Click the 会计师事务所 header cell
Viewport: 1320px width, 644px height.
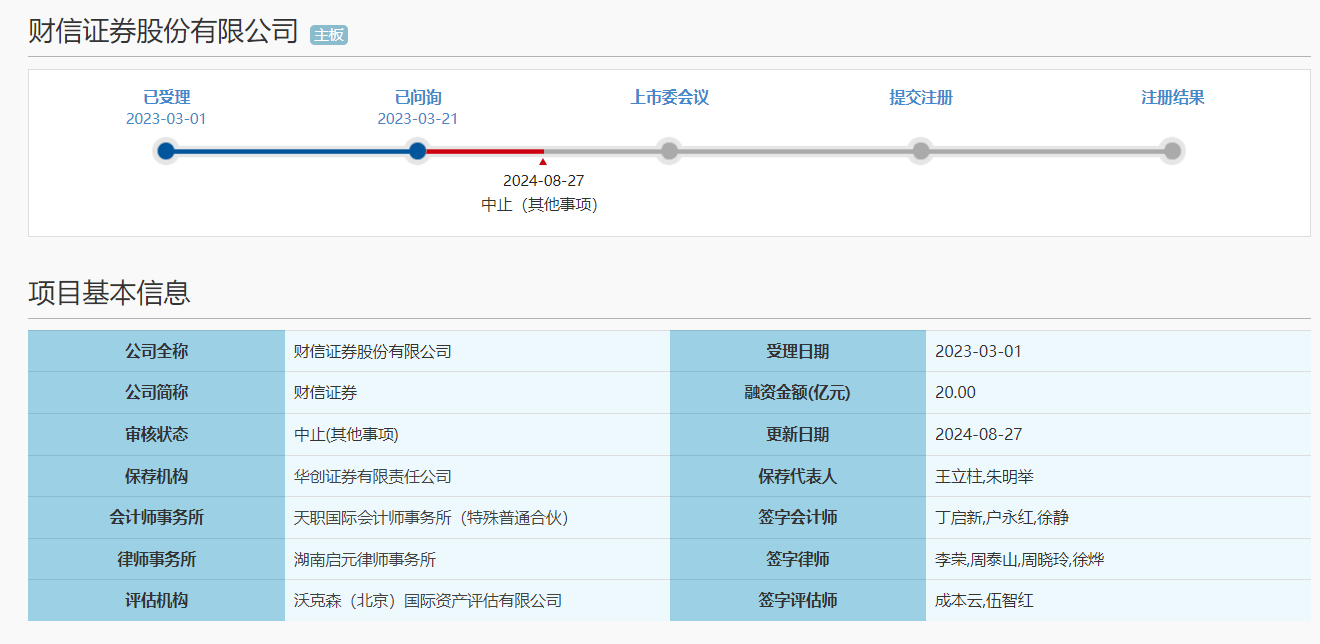(x=156, y=517)
